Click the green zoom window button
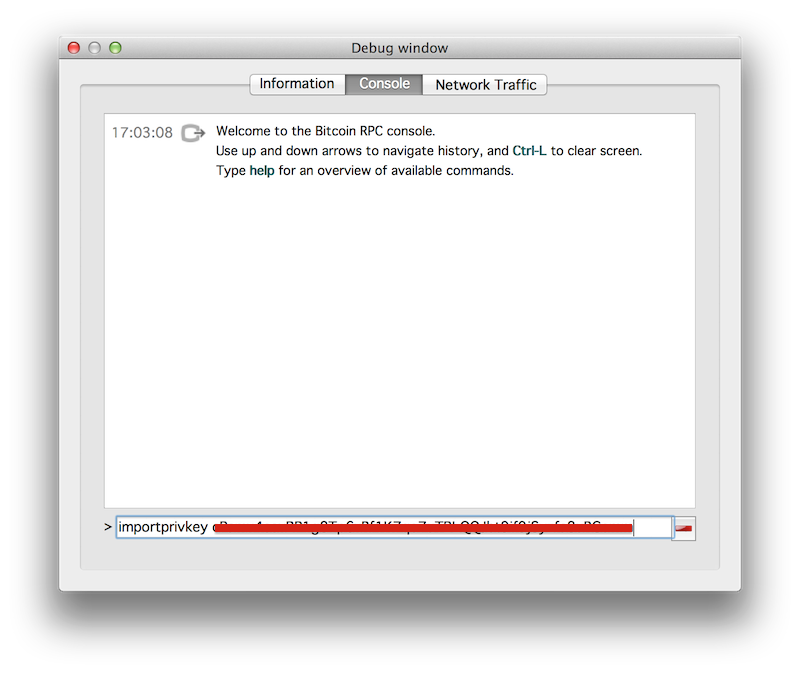 point(116,47)
